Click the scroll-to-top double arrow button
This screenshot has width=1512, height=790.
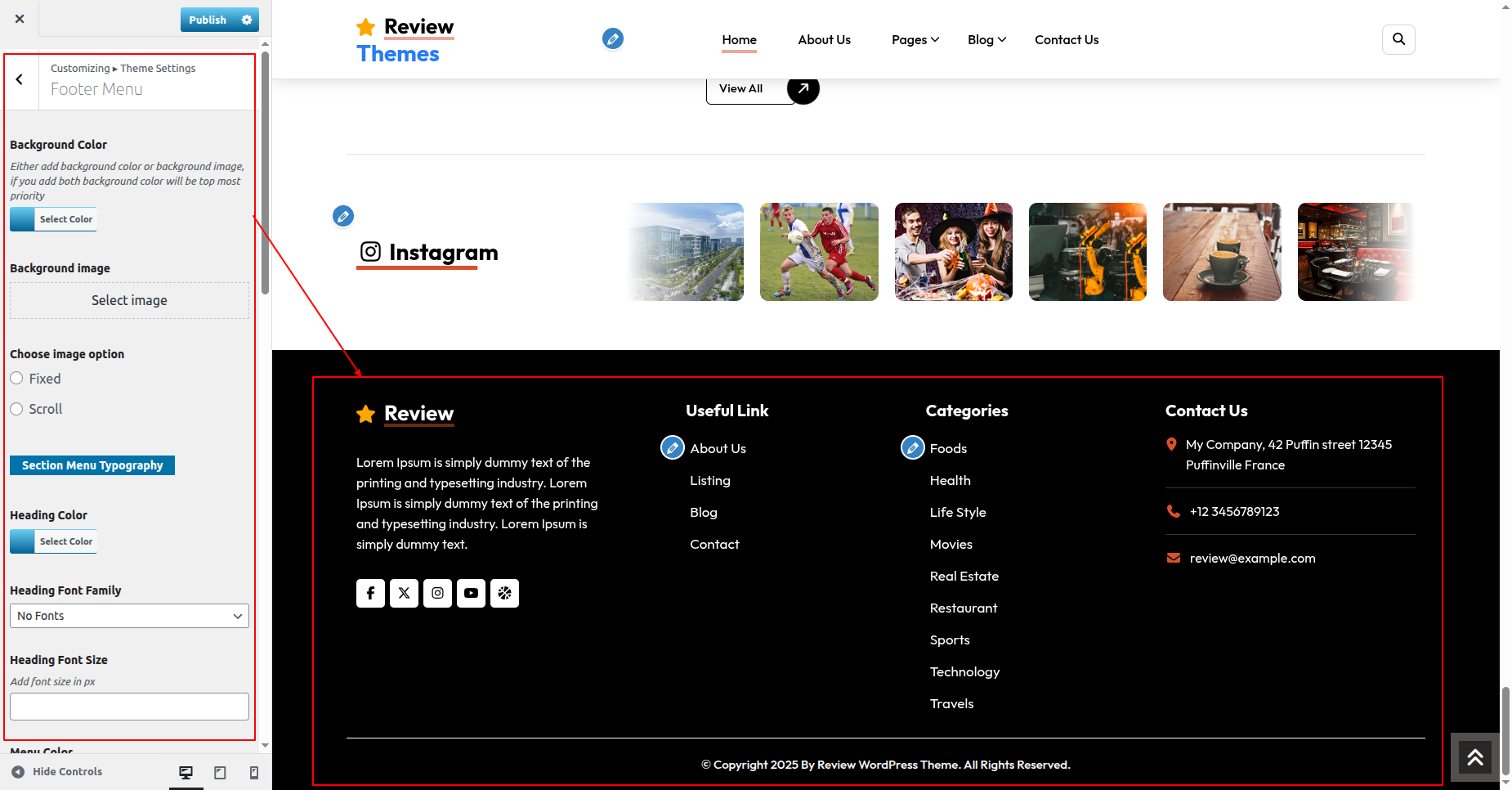(1474, 757)
